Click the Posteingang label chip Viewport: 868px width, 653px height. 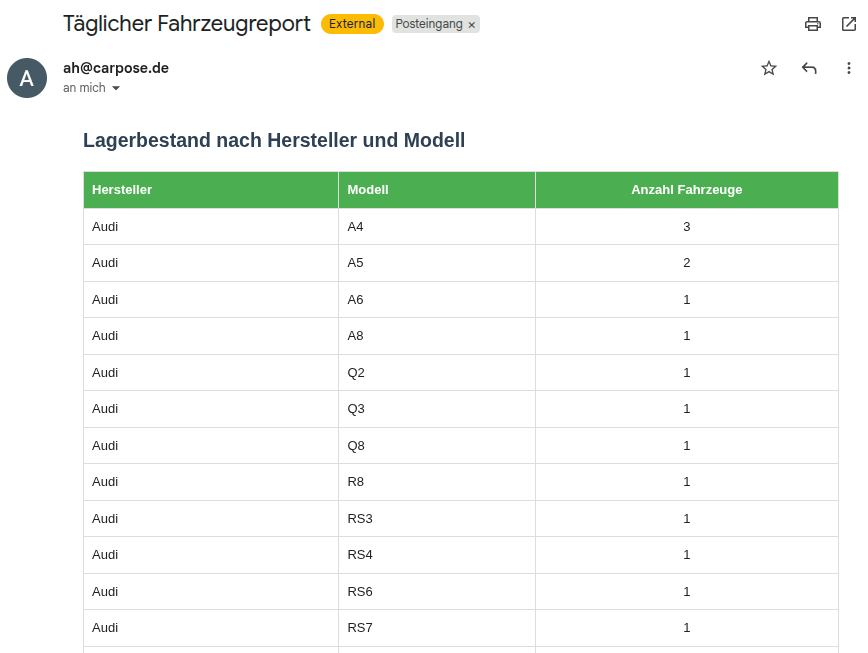tap(429, 24)
